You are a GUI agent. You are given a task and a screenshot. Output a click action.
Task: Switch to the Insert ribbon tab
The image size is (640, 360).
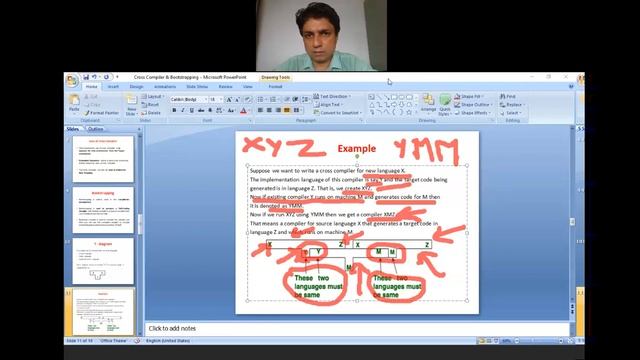[x=113, y=87]
